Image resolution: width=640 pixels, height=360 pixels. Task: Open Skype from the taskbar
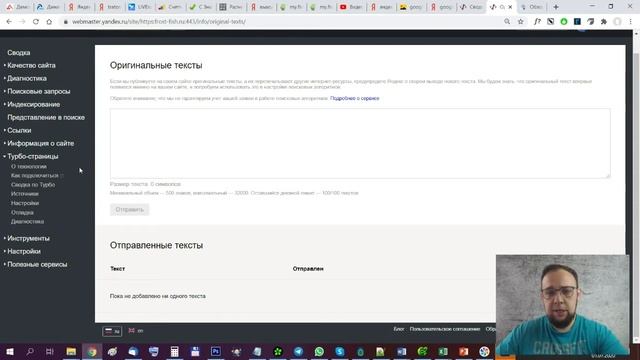coord(340,351)
